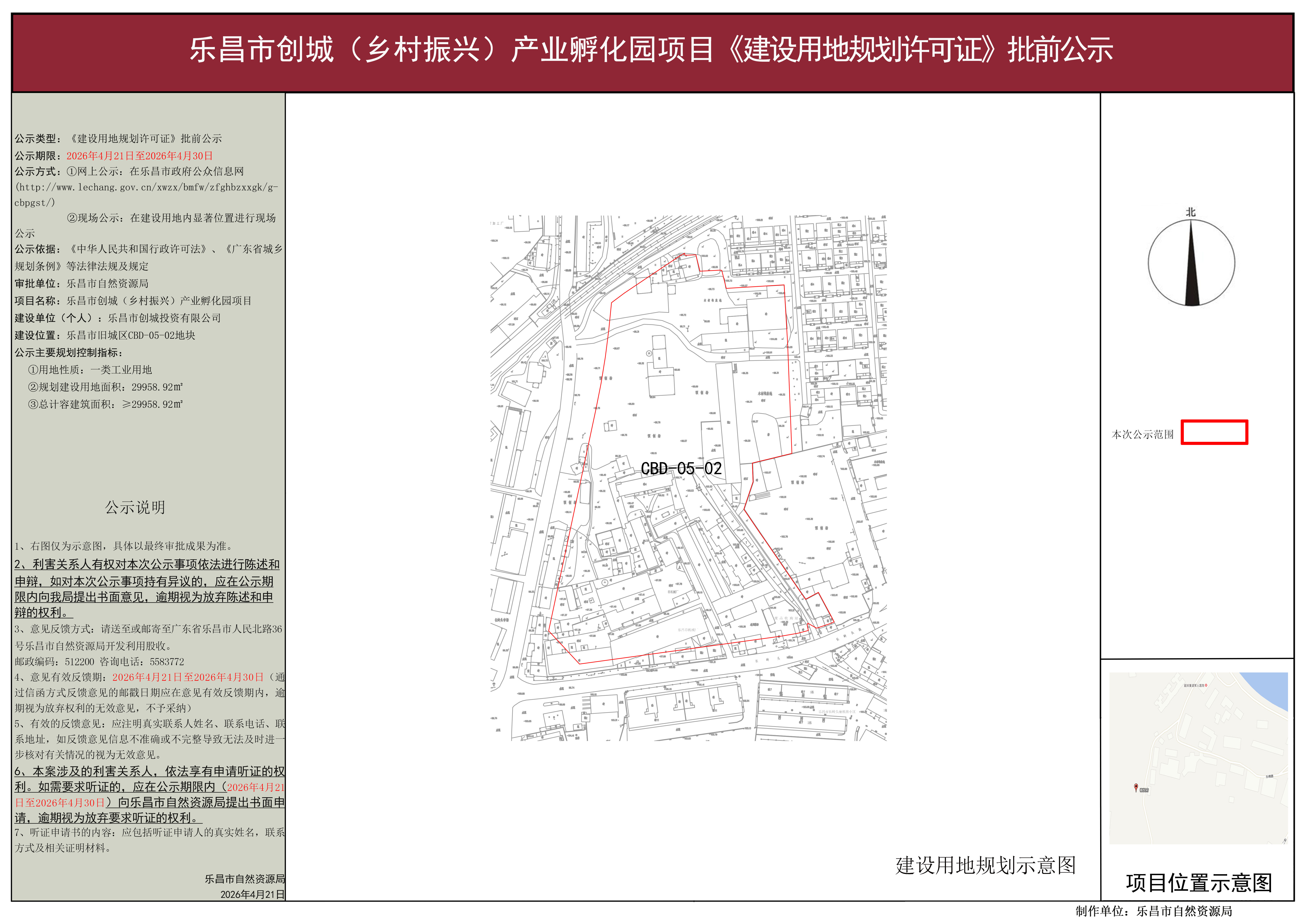This screenshot has width=1306, height=924.
Task: Click the CBD-05-02 parcel label
Action: click(681, 468)
